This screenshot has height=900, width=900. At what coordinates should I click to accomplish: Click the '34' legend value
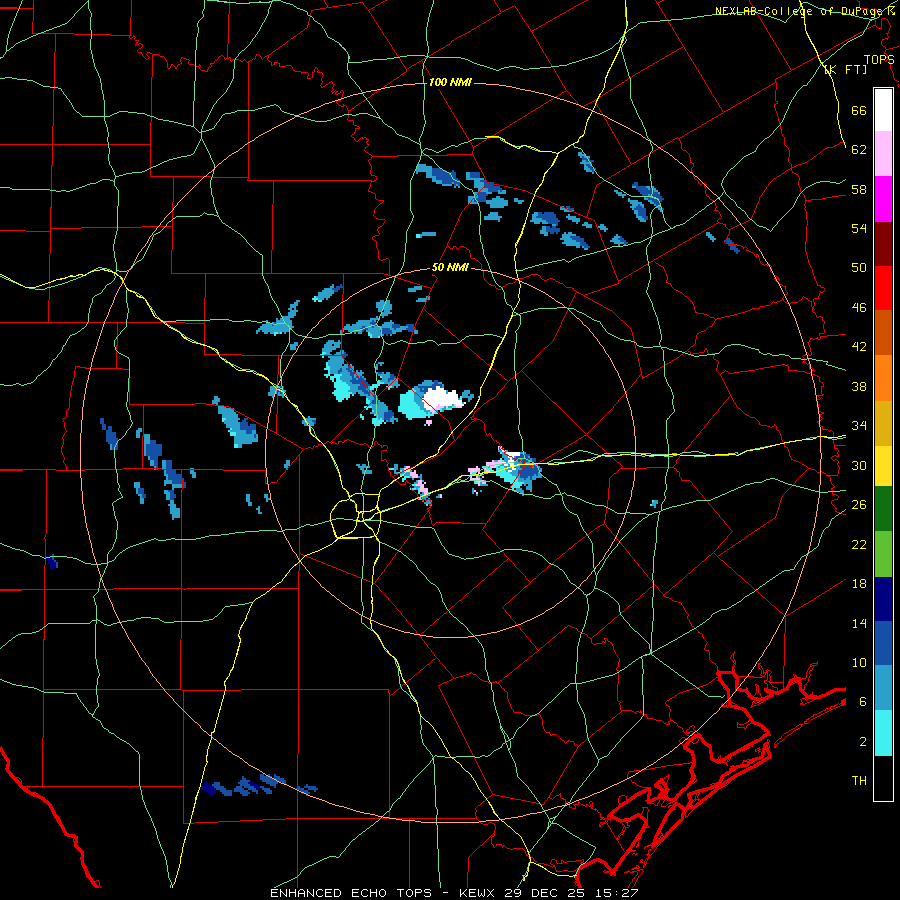tap(859, 425)
